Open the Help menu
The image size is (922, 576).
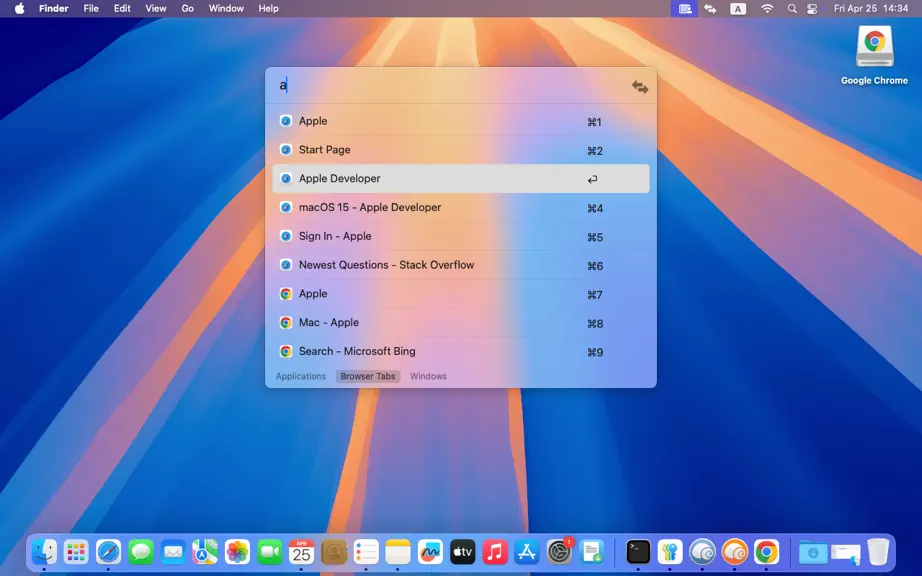point(269,8)
